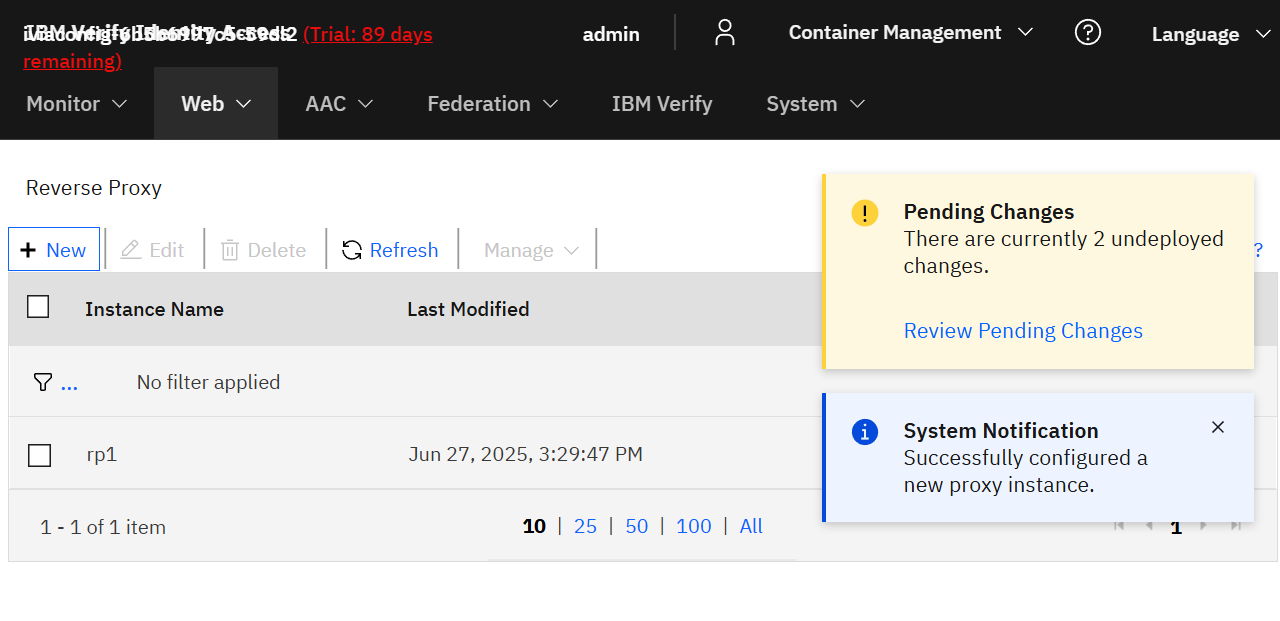Select the IBM Verify menu item
Viewport: 1280px width, 621px height.
[662, 104]
